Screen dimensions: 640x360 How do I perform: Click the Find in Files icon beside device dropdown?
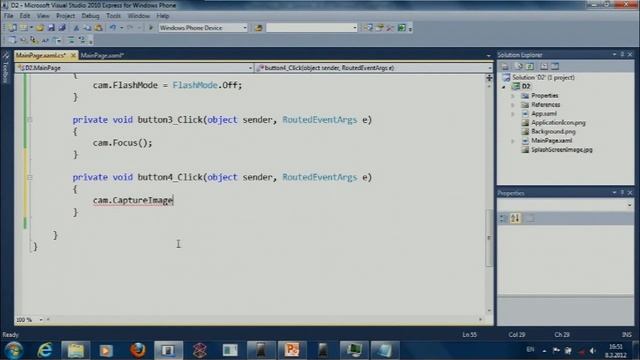point(258,28)
